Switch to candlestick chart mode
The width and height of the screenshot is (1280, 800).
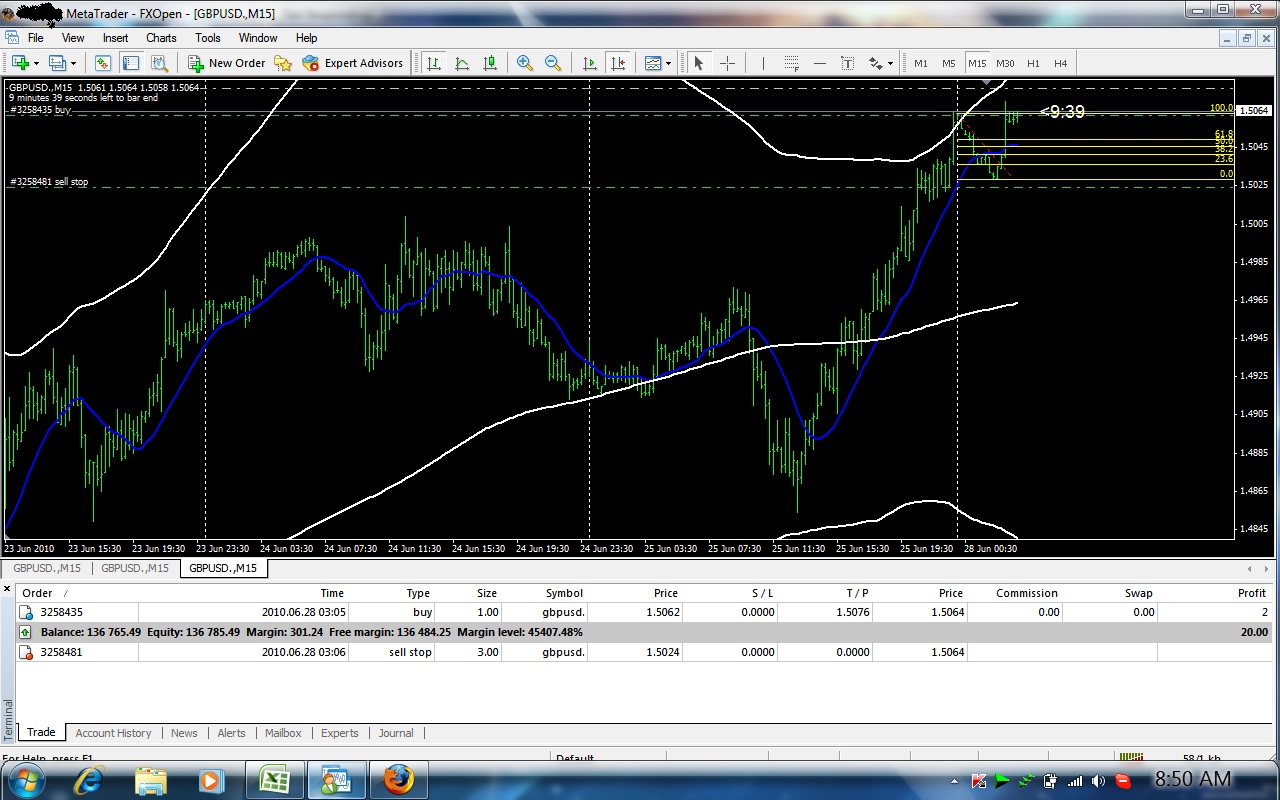point(490,63)
